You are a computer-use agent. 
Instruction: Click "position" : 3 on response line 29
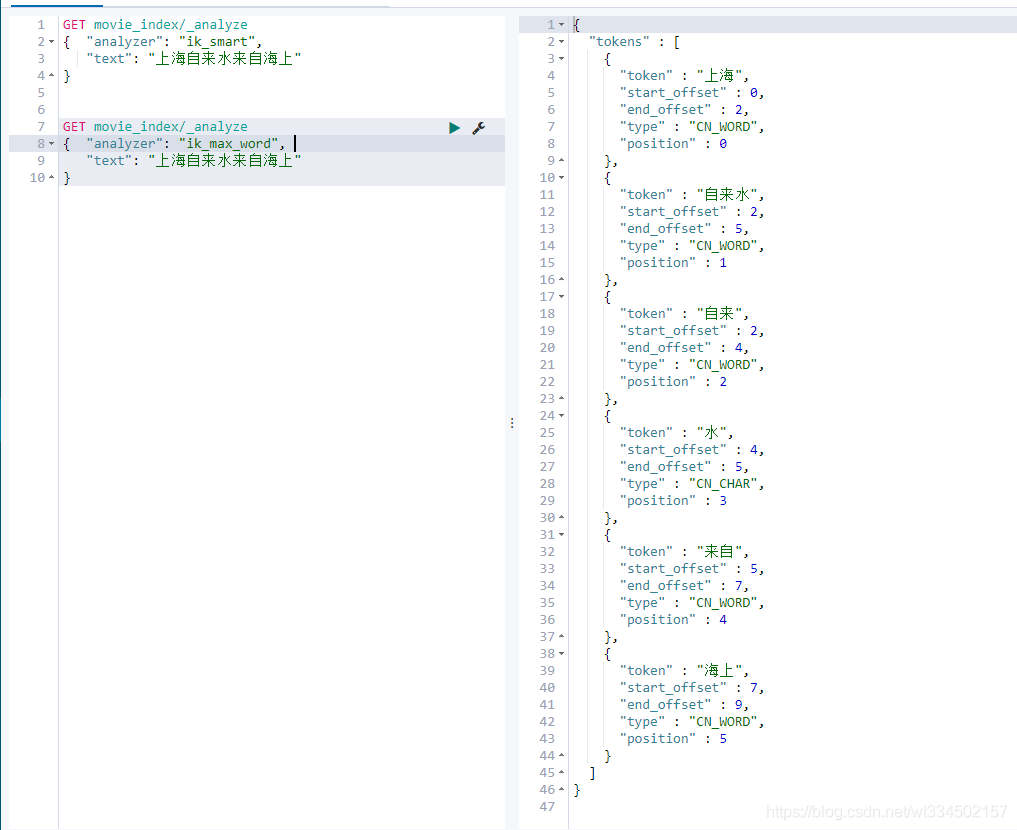(673, 501)
